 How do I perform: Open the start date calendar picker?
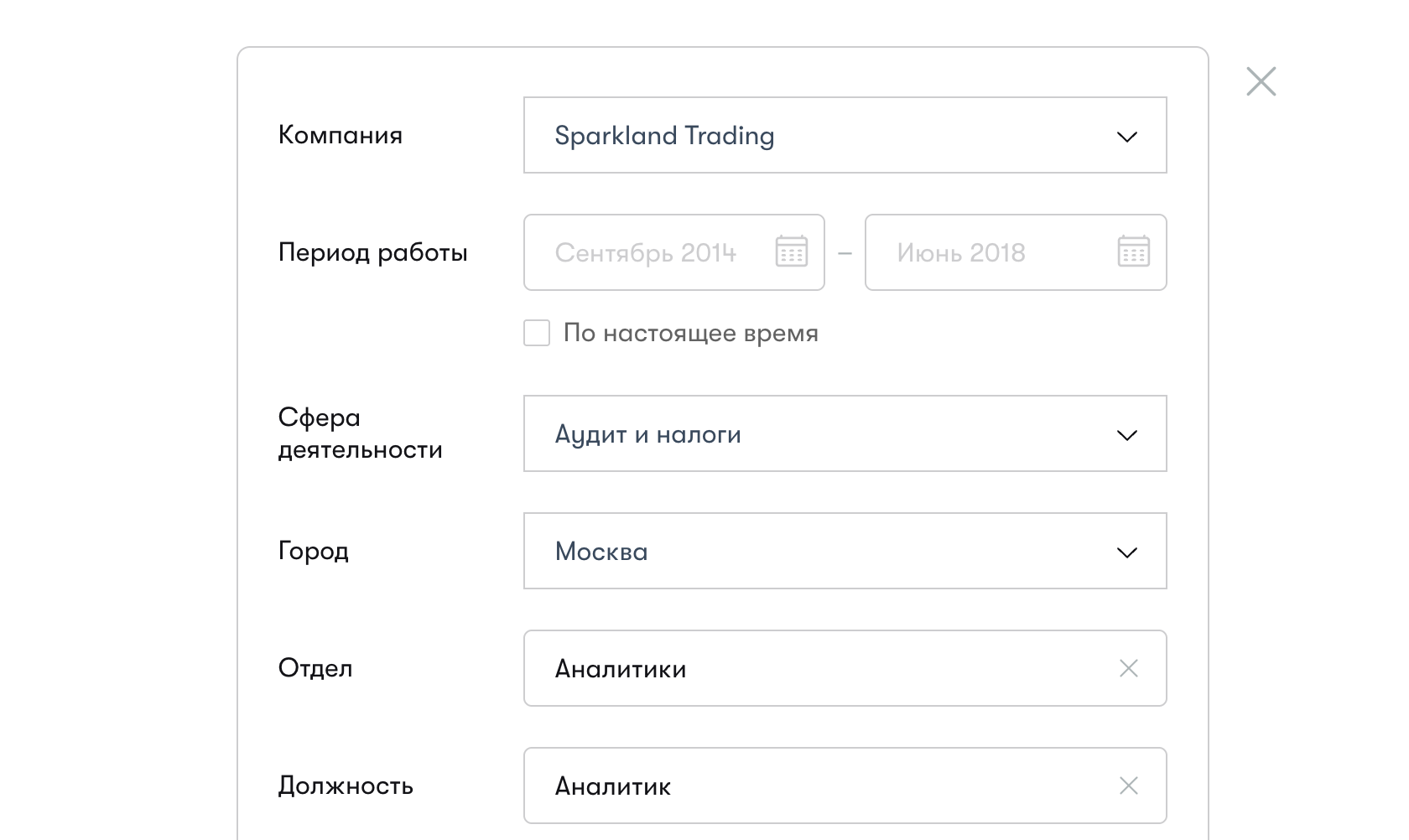(x=791, y=251)
